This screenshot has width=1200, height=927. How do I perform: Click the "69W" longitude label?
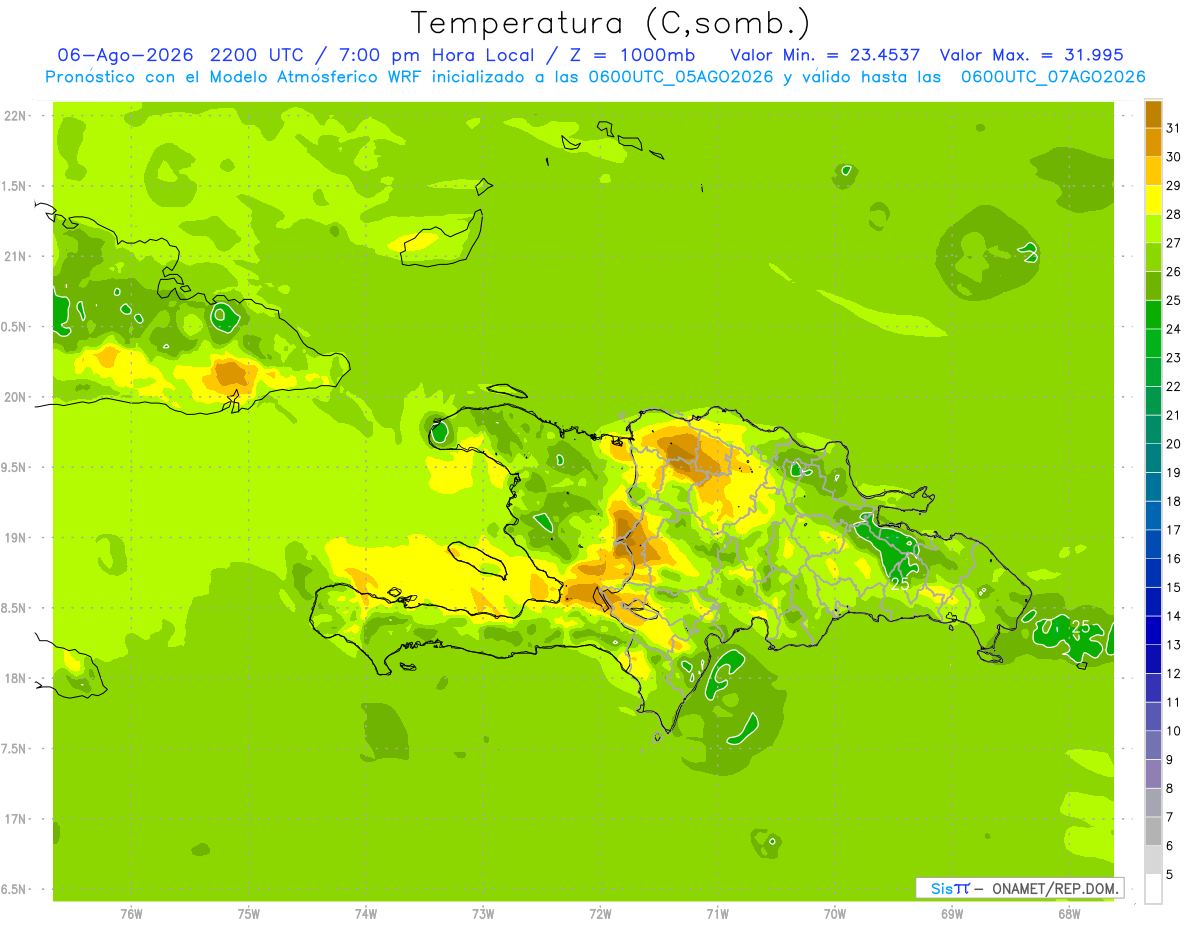(x=952, y=913)
